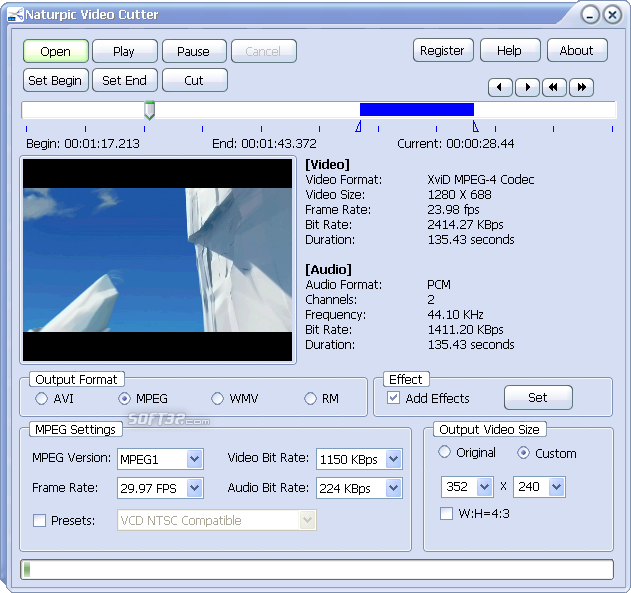Click the Current: 00:00:28.44 time text
Viewport: 631px width, 593px height.
click(456, 144)
